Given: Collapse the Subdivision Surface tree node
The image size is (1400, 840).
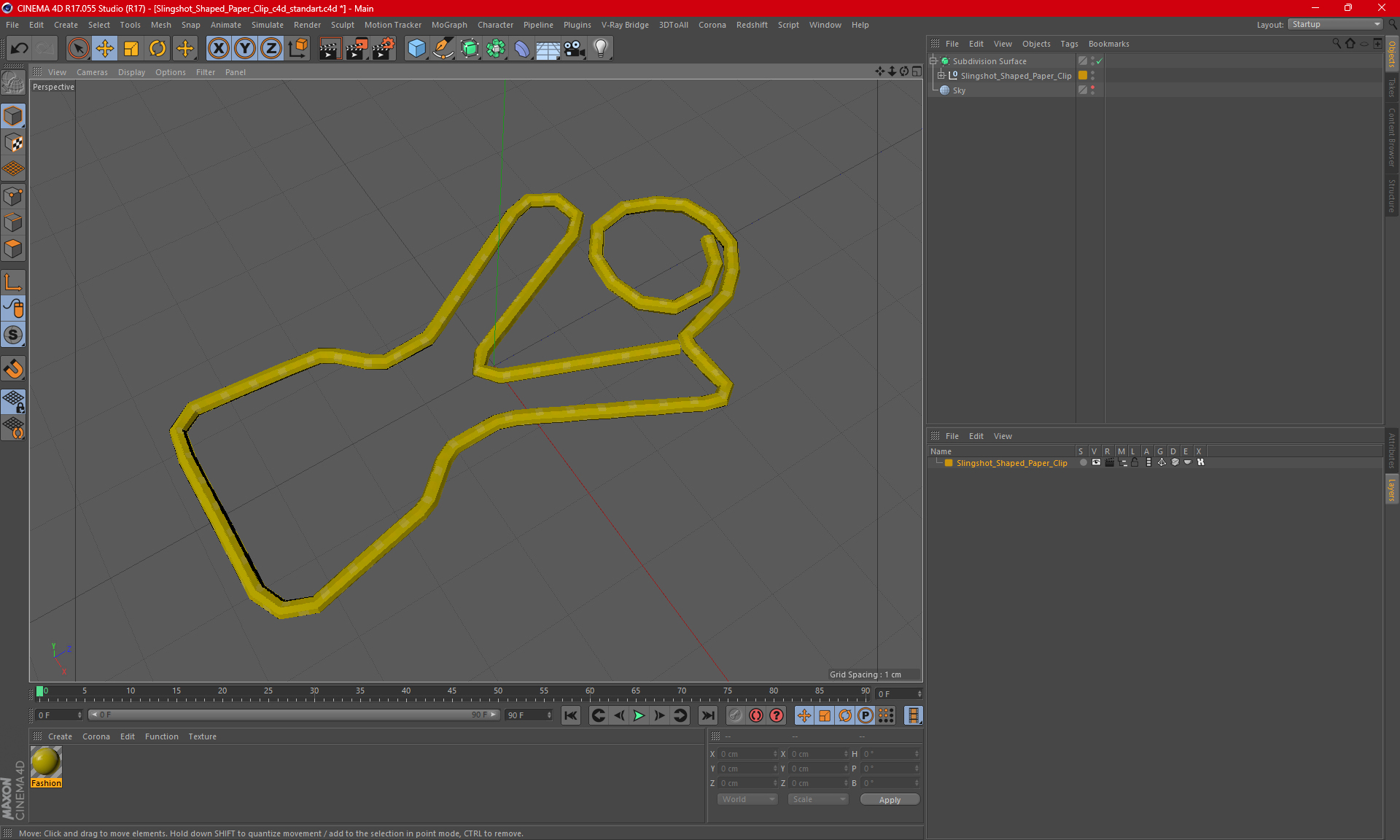Looking at the screenshot, I should coord(933,61).
